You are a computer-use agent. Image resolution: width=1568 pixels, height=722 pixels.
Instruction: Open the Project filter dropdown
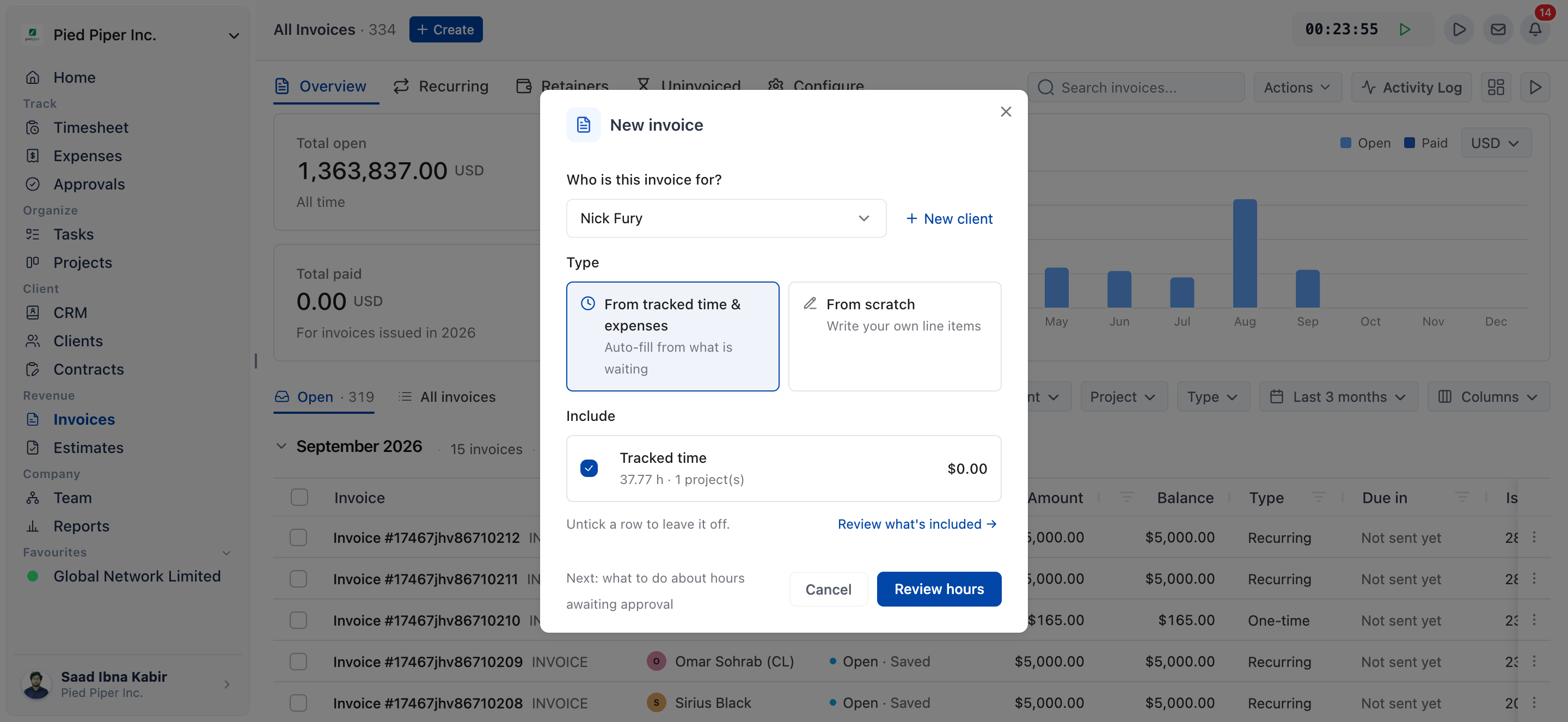(1123, 397)
